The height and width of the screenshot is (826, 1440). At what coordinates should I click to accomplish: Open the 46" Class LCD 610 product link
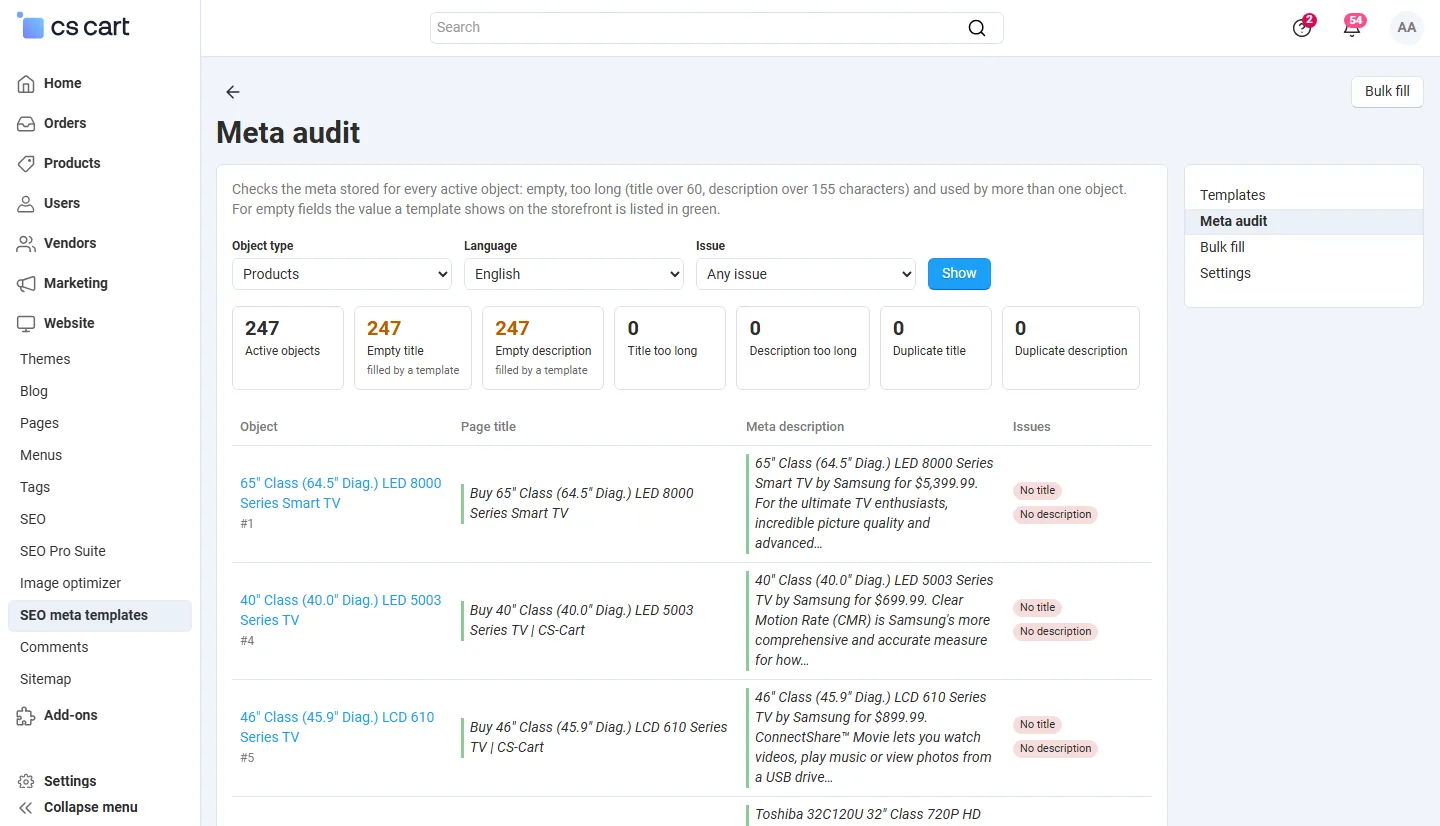(x=337, y=727)
